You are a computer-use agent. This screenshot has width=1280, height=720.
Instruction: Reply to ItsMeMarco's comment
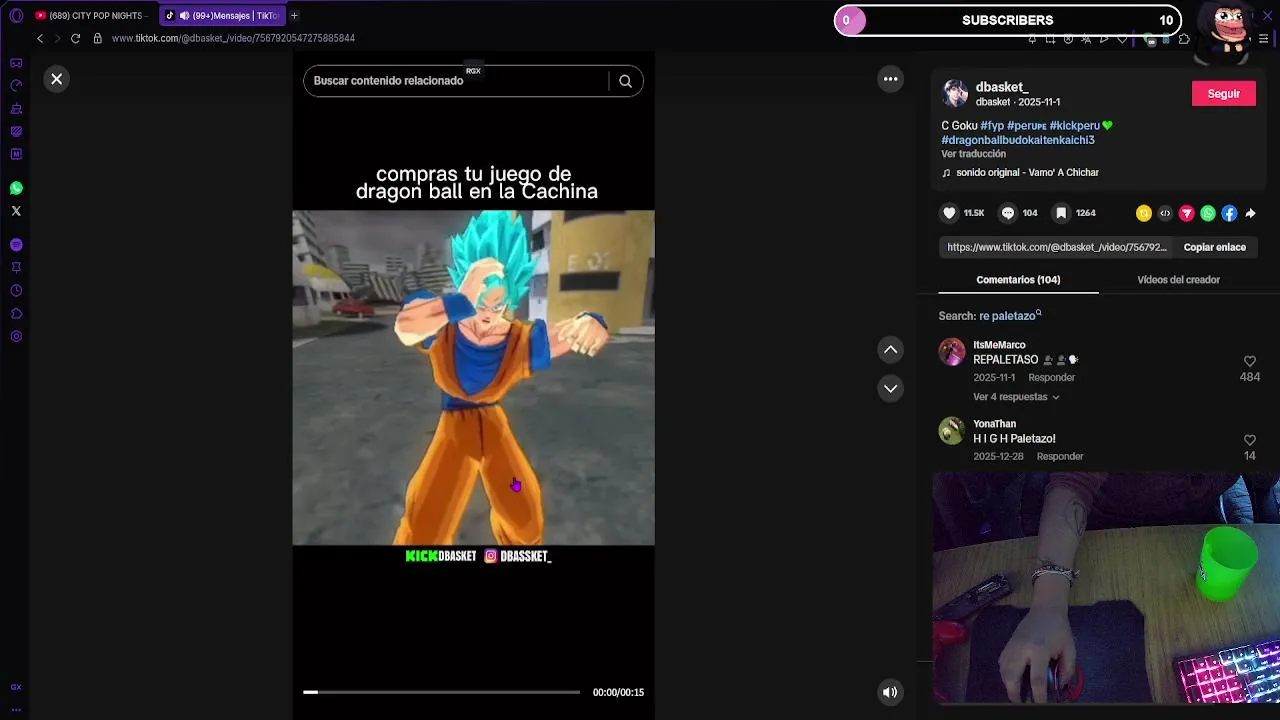pos(1052,378)
